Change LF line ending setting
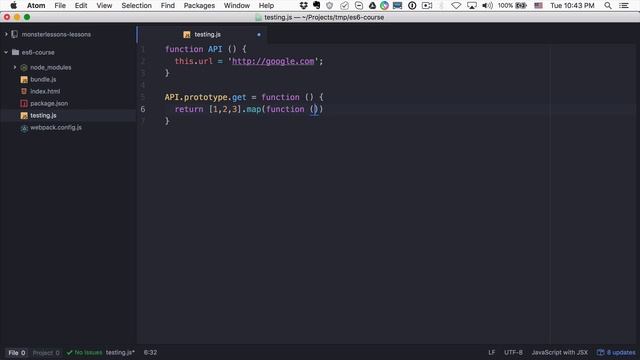 coord(491,353)
